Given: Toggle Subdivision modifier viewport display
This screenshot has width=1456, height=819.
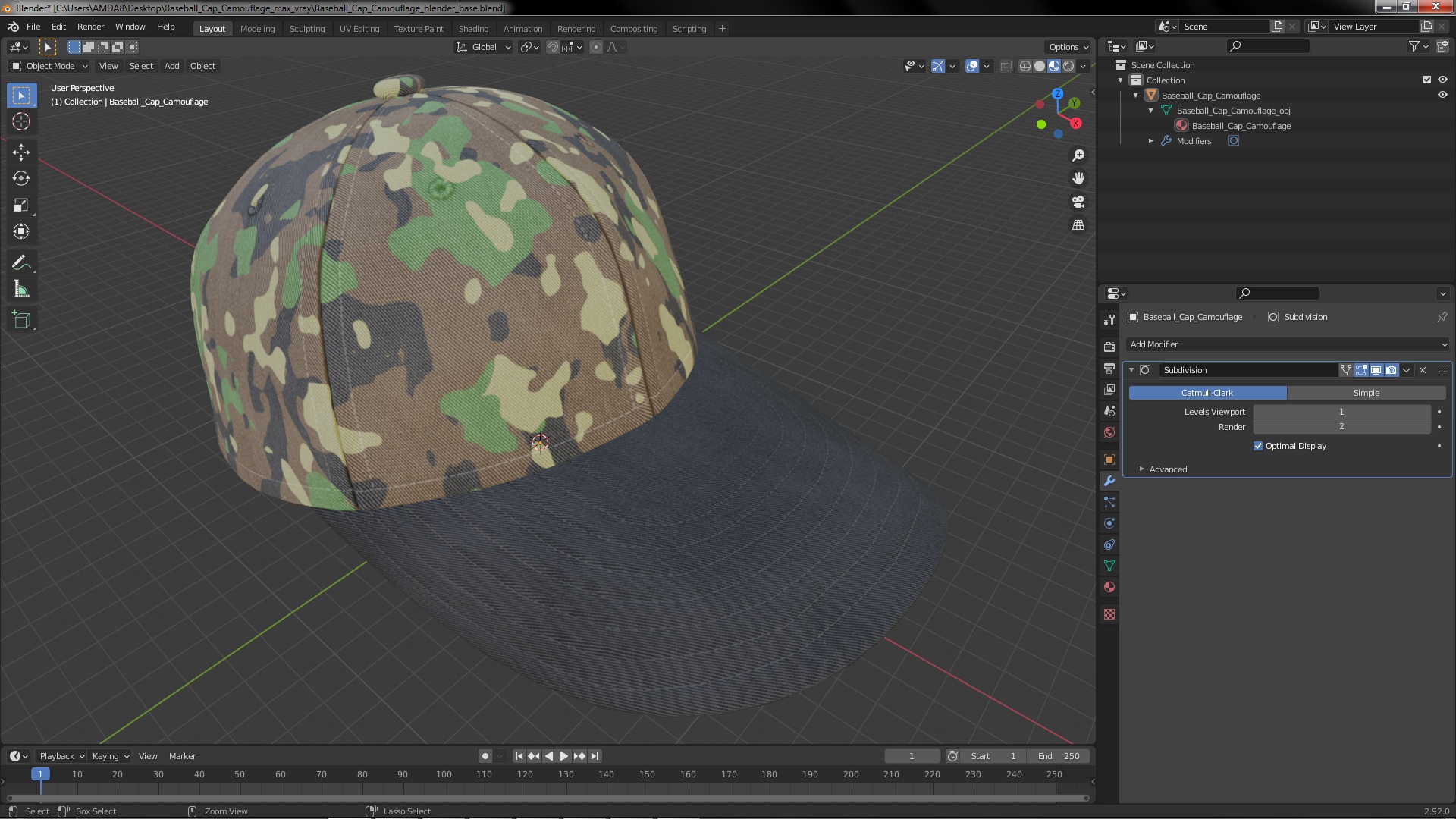Looking at the screenshot, I should (x=1376, y=370).
